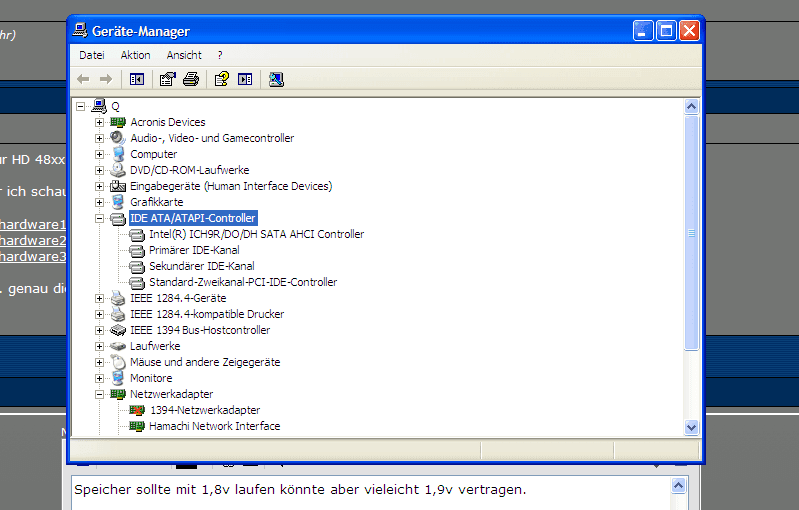Screen dimensions: 799x510
Task: Select the Netzwerkadapter category label
Action: 172,394
